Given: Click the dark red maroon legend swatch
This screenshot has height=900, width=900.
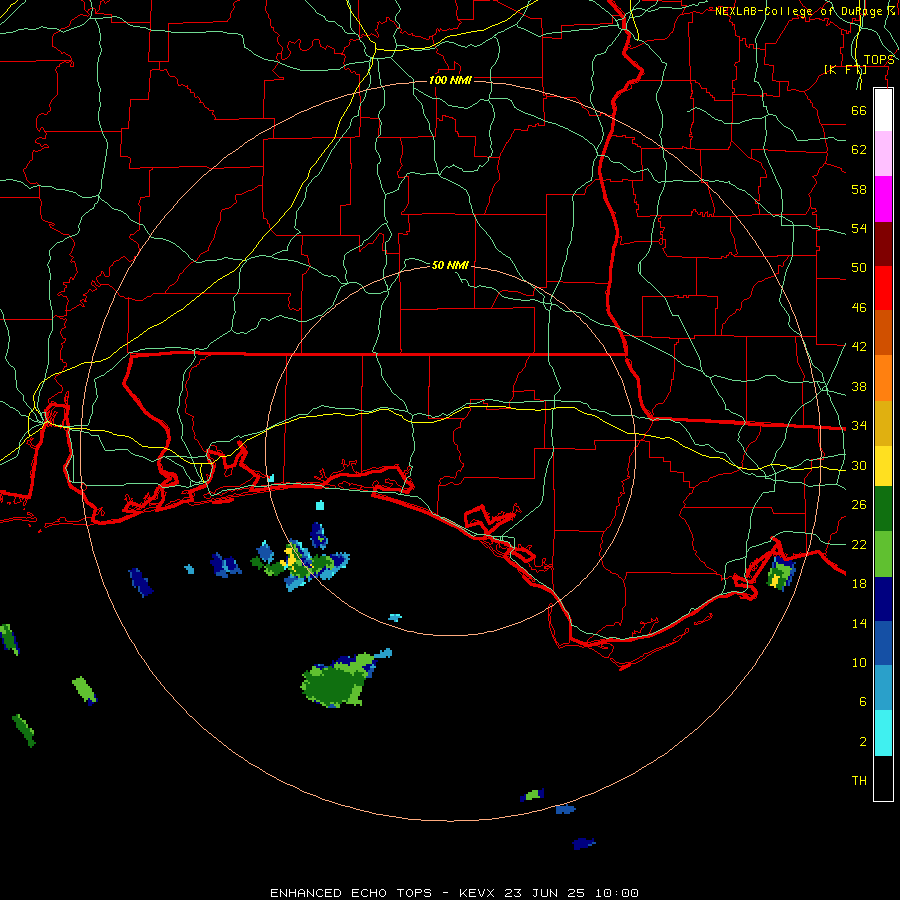Looking at the screenshot, I should [883, 244].
